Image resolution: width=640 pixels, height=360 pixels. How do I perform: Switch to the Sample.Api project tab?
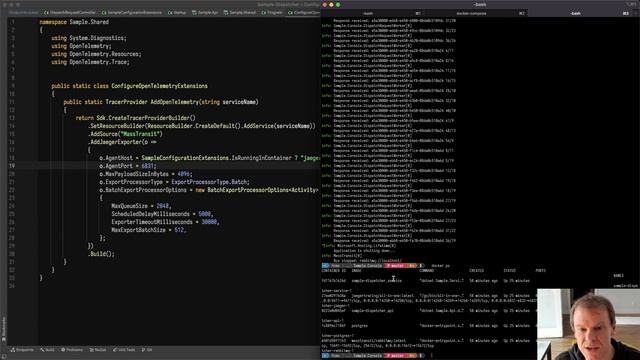pyautogui.click(x=205, y=13)
